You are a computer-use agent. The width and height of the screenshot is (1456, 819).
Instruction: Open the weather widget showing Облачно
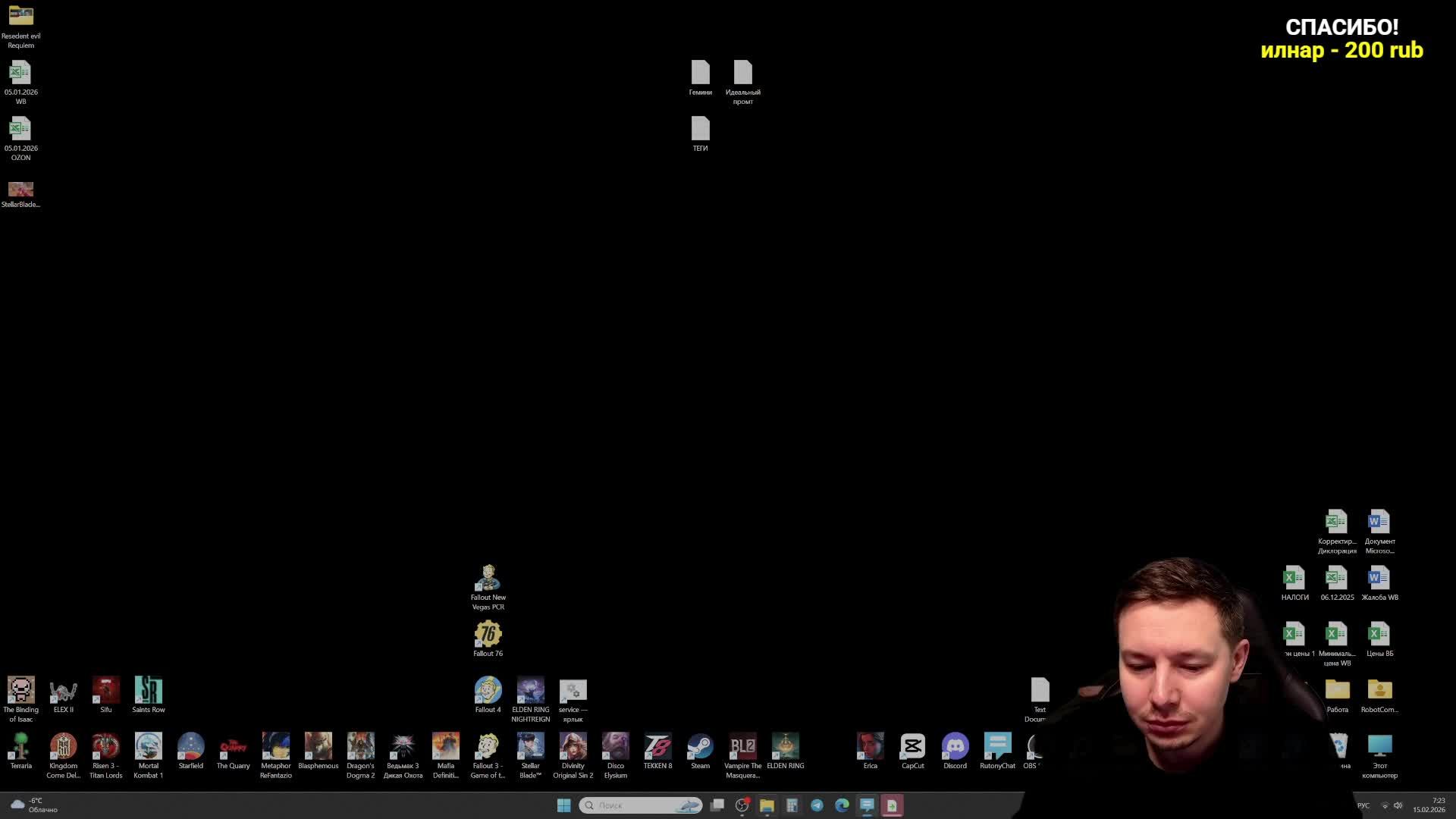(x=34, y=805)
